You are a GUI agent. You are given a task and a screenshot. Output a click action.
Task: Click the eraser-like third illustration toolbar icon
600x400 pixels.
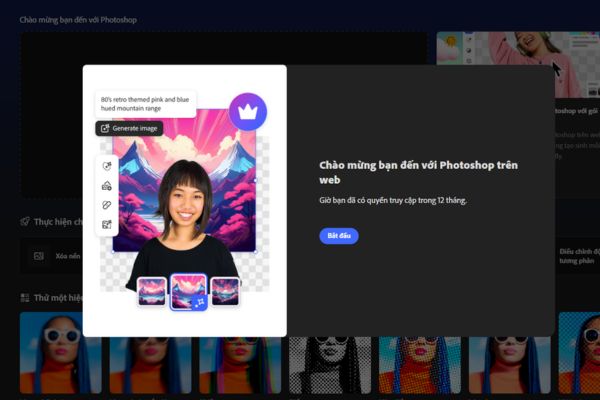pyautogui.click(x=107, y=205)
